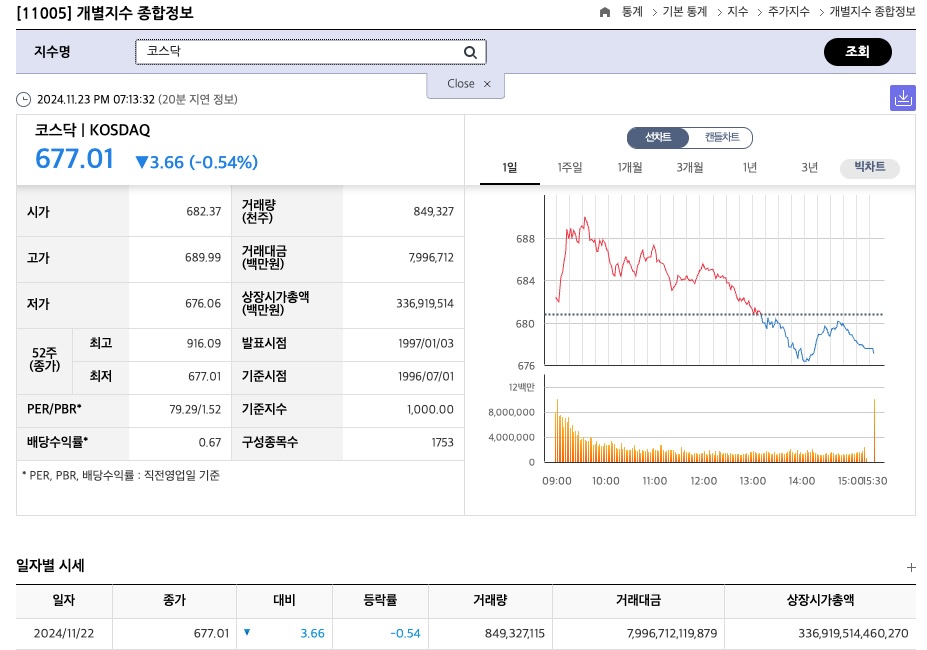This screenshot has width=927, height=650.
Task: Click the 52주 최고 value 916.09
Action: pos(203,344)
